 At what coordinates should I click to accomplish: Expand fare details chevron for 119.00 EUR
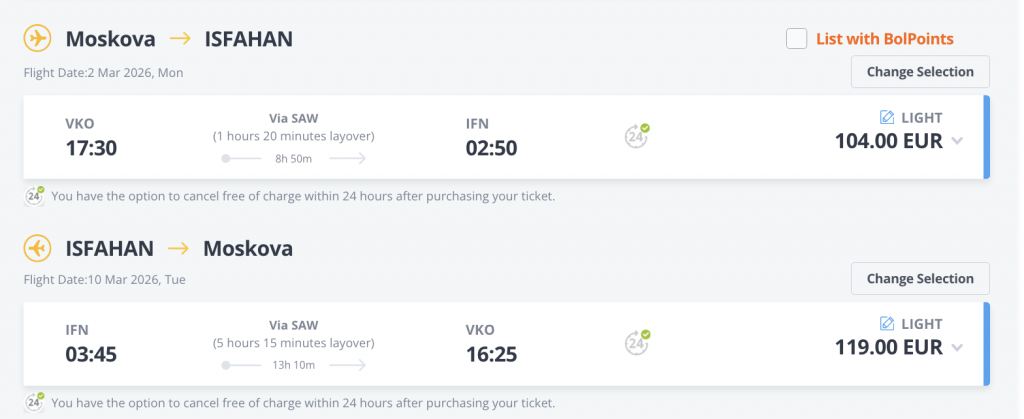(957, 347)
